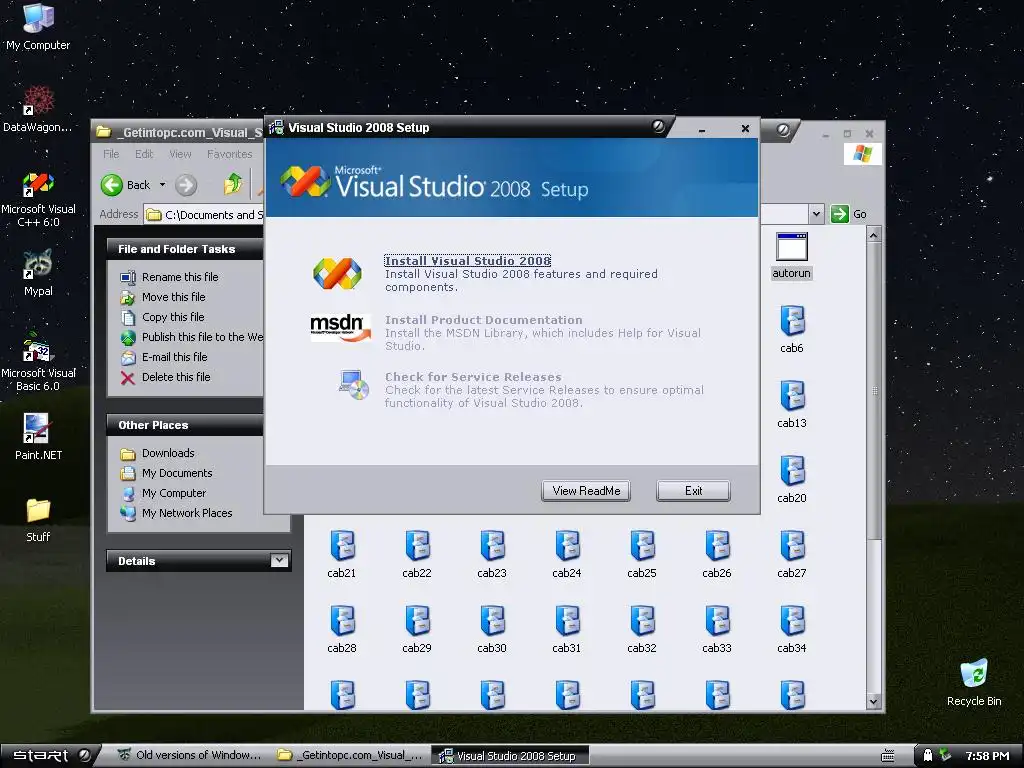Click the keyboard icon in system tray
Screen dimensions: 1024x768
888,756
